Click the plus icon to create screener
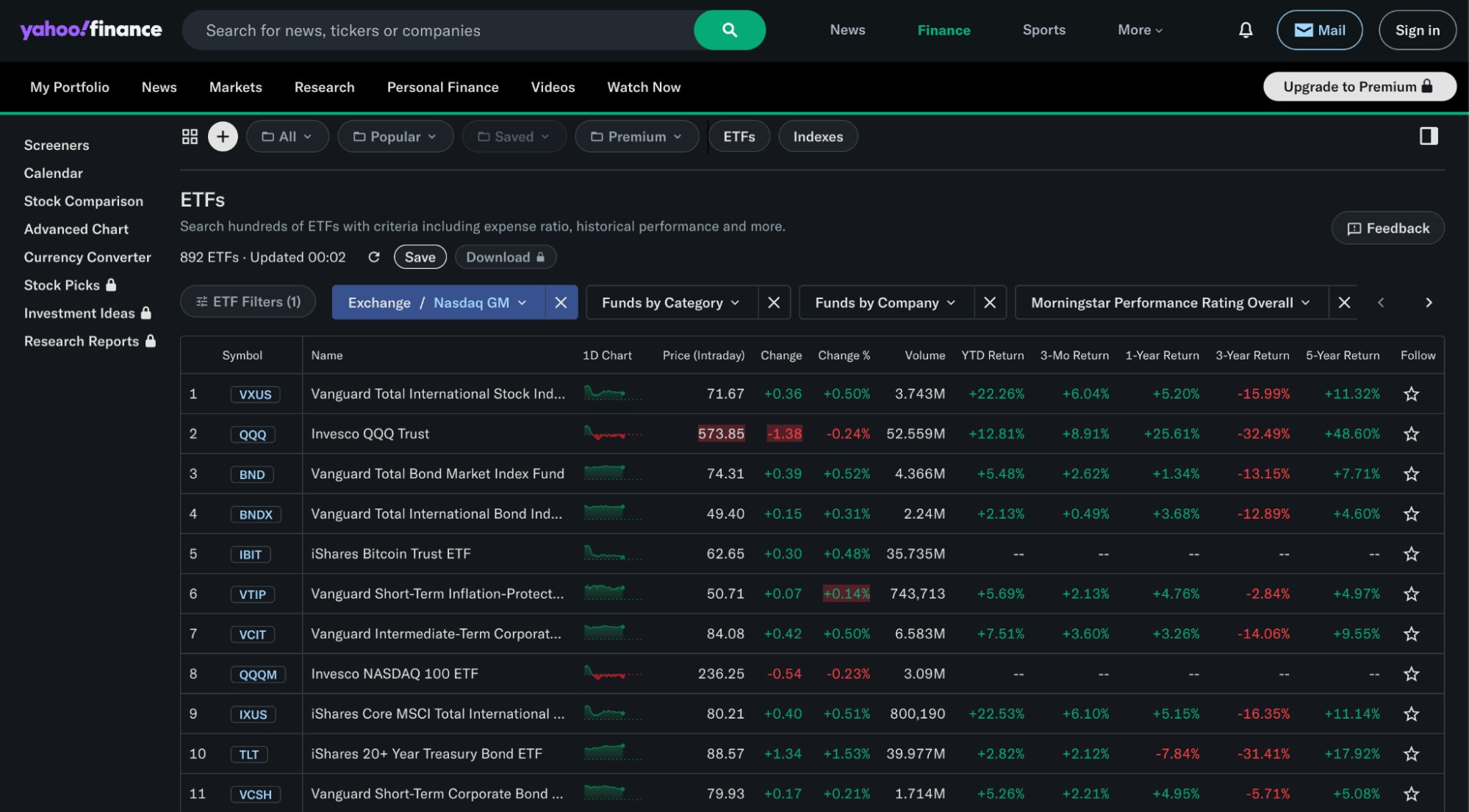 [223, 137]
